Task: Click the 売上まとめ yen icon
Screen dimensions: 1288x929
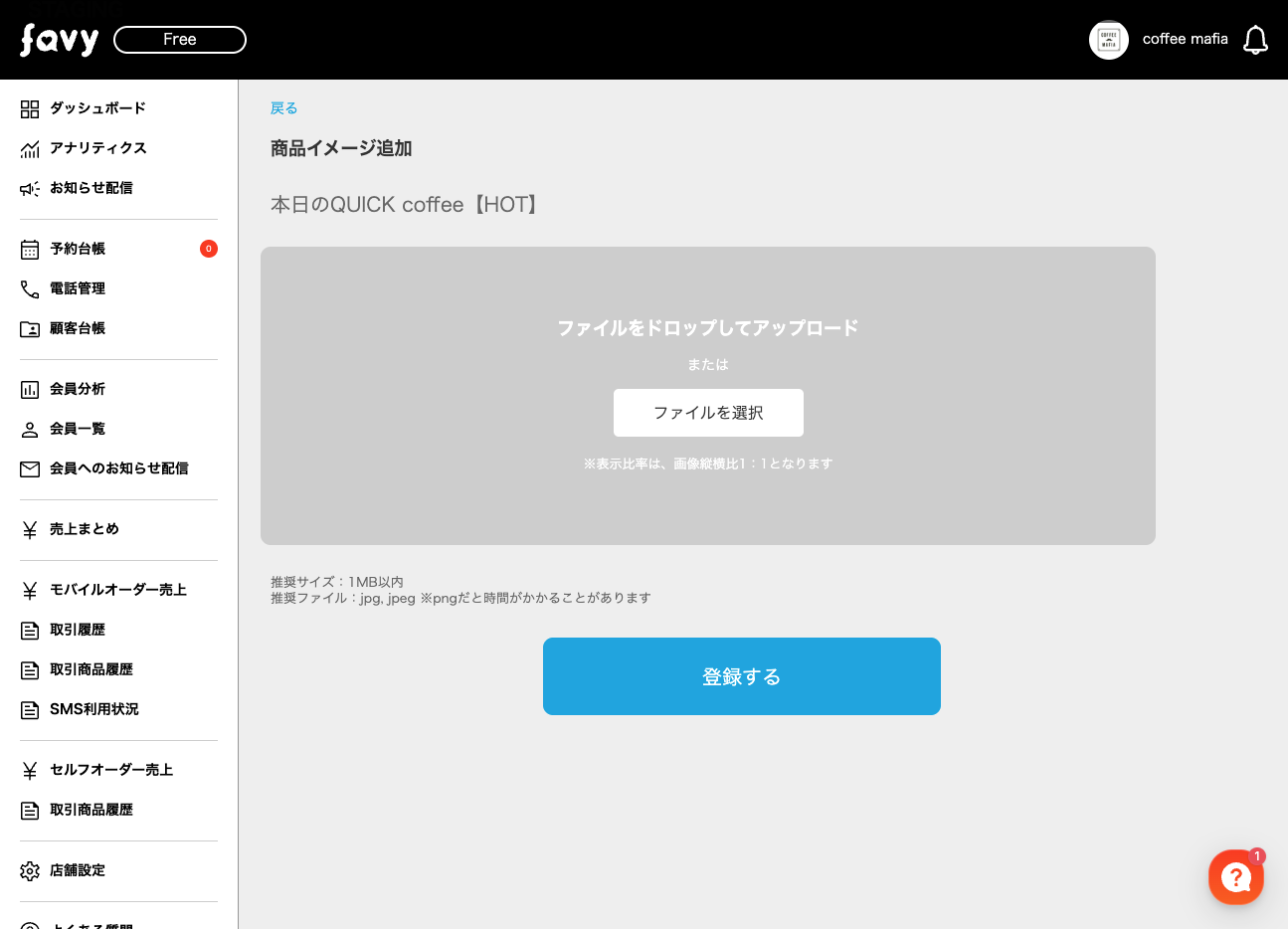Action: tap(30, 529)
